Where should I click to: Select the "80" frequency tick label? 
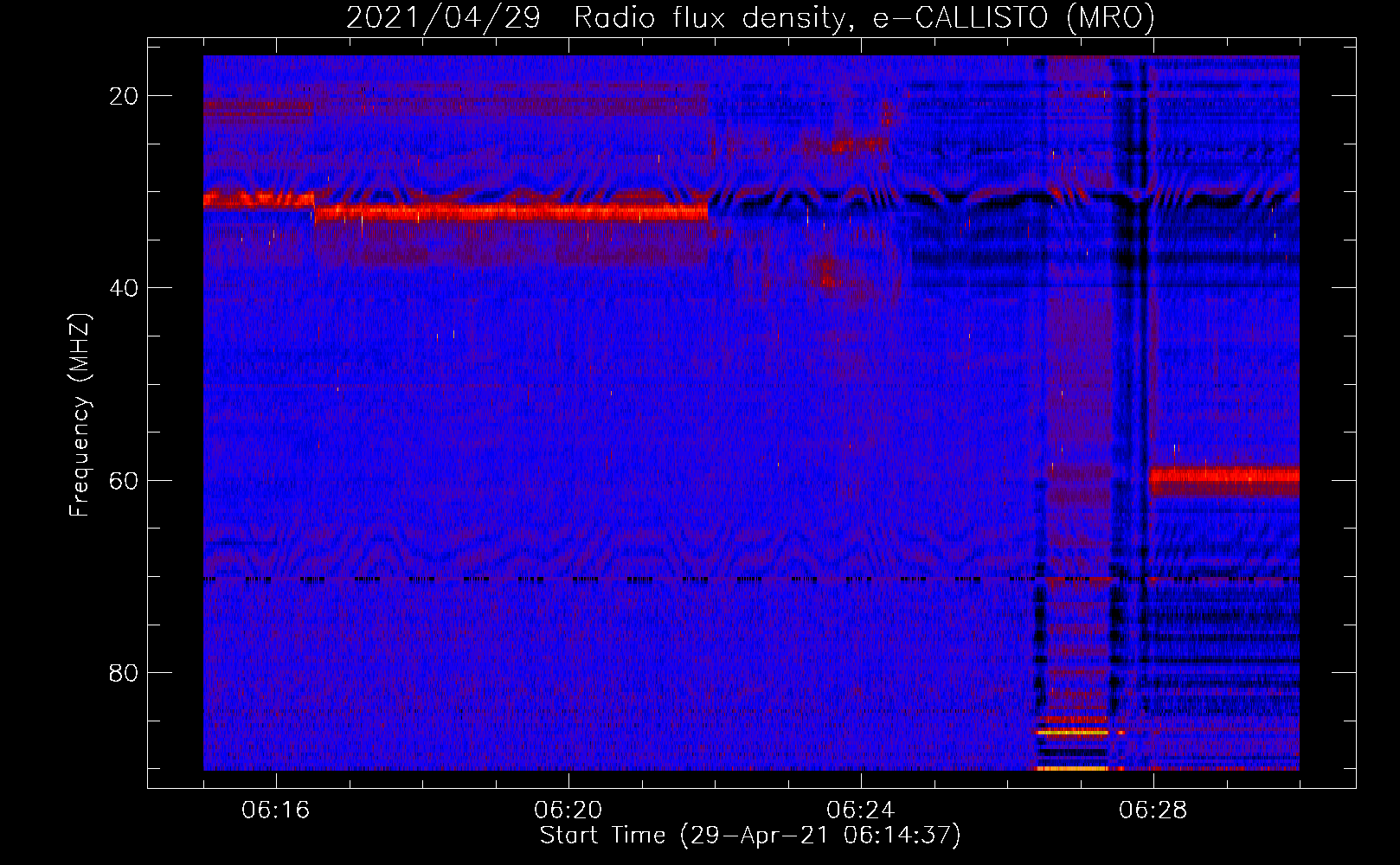125,672
